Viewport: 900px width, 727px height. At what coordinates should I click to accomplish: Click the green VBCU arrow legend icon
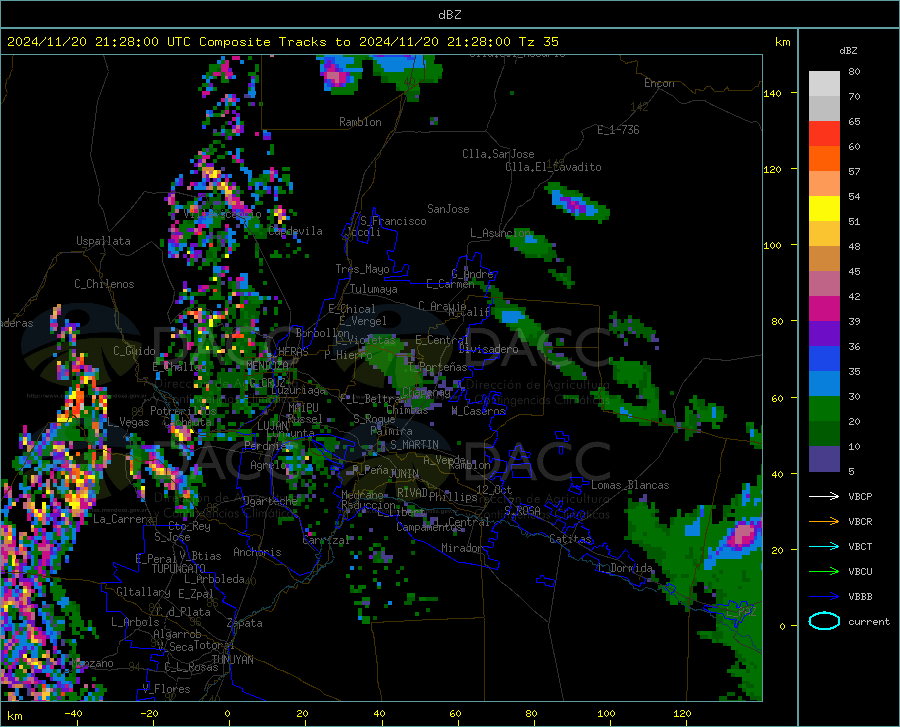coord(824,572)
